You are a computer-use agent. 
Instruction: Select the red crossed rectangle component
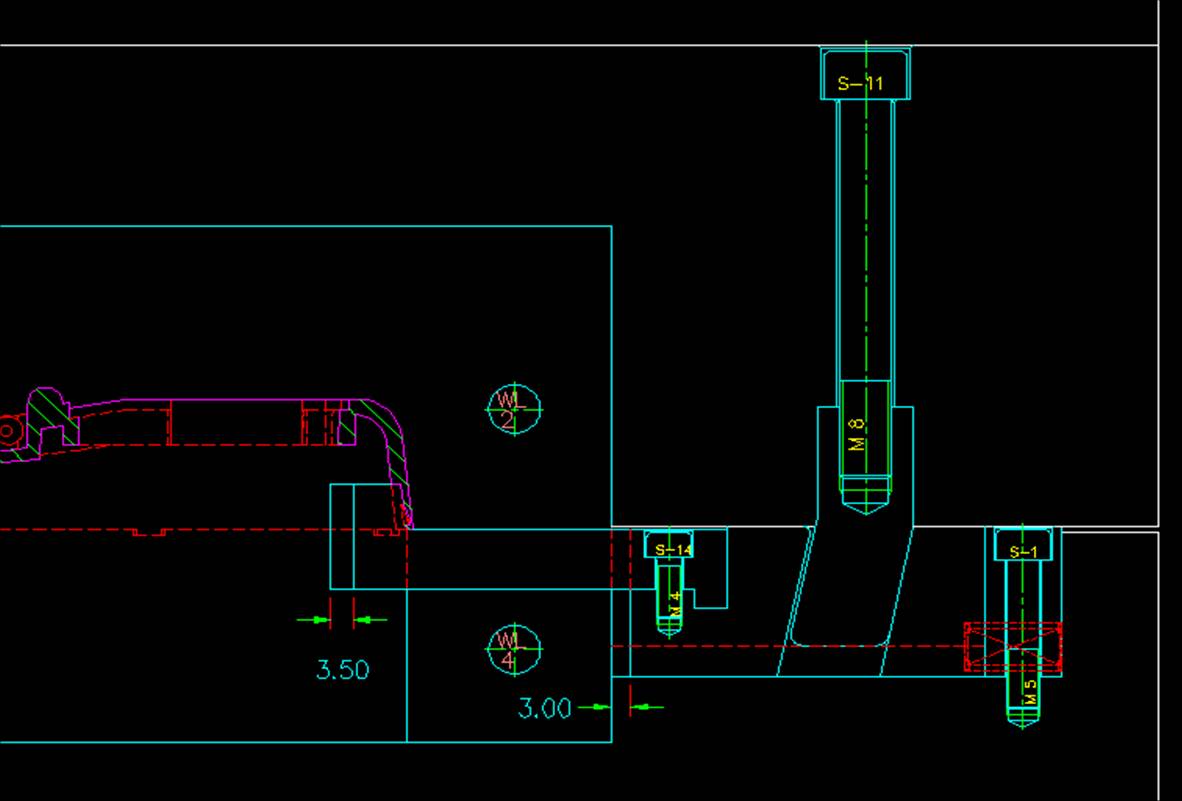coord(1013,647)
